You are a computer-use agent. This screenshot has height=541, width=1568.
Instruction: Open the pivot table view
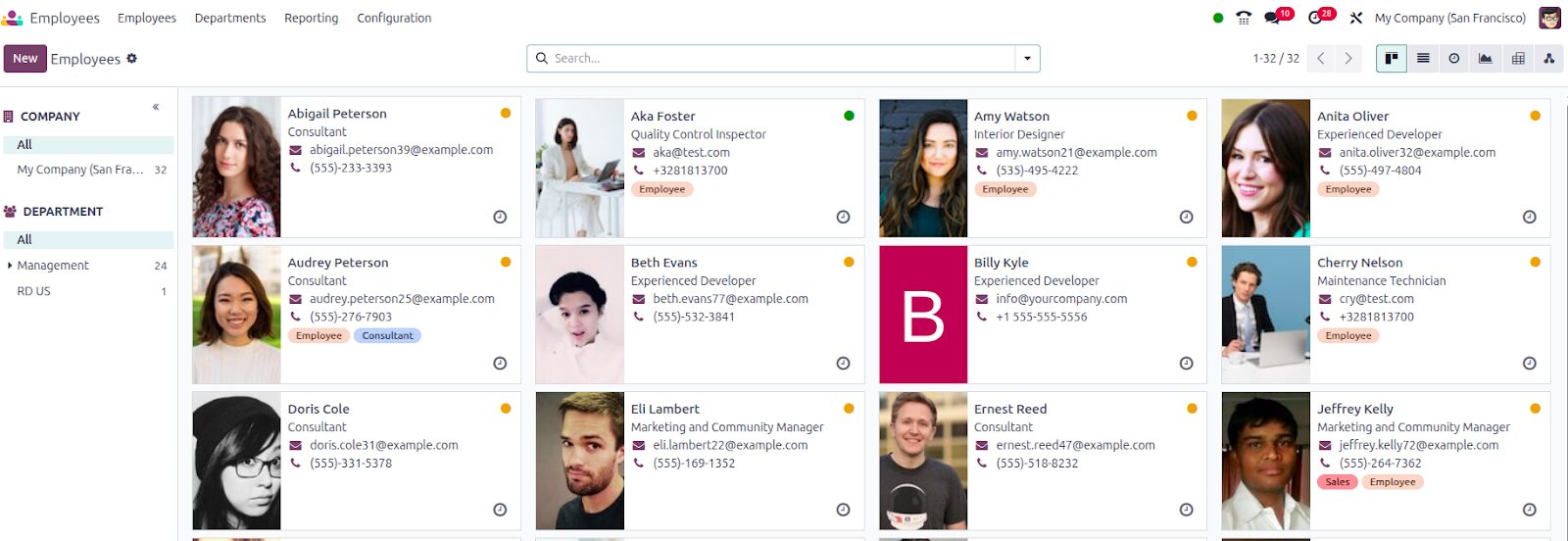point(1518,59)
